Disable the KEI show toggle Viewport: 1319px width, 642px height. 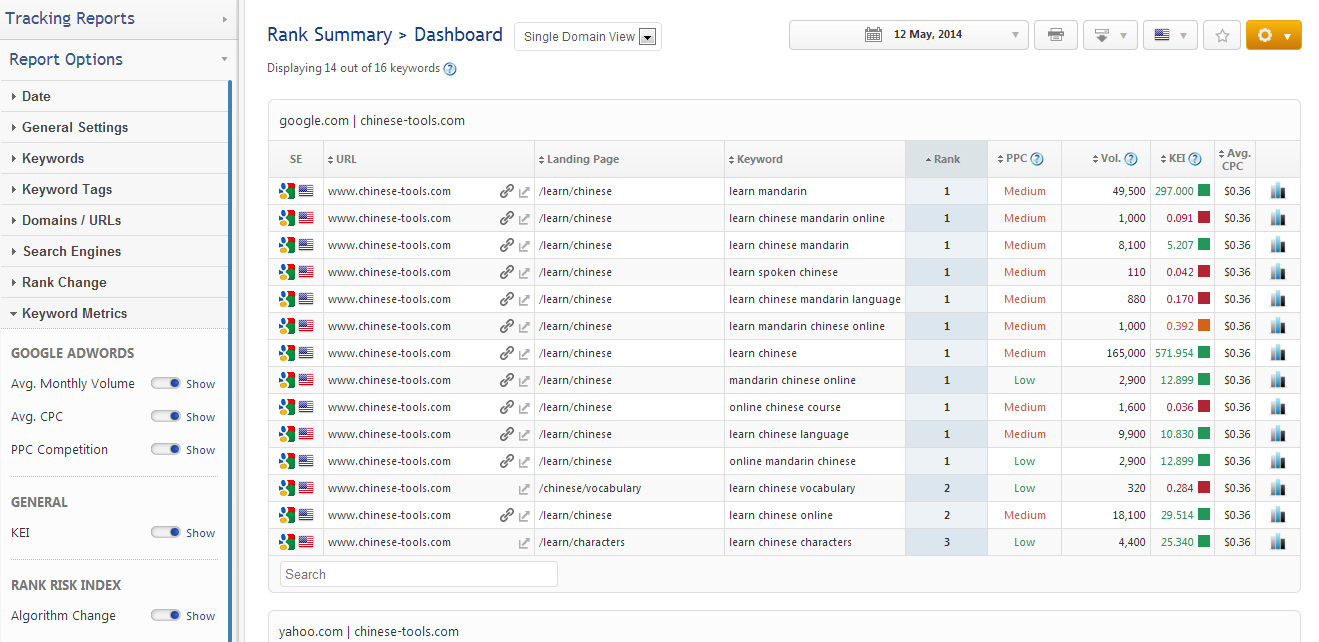166,533
